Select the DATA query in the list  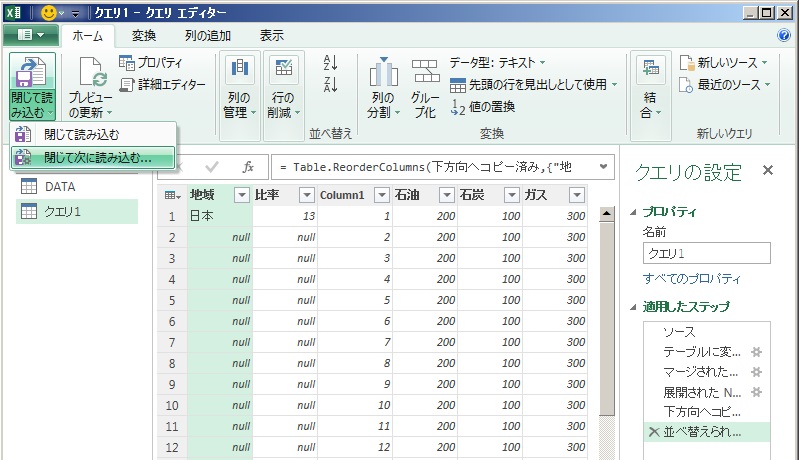(x=77, y=186)
